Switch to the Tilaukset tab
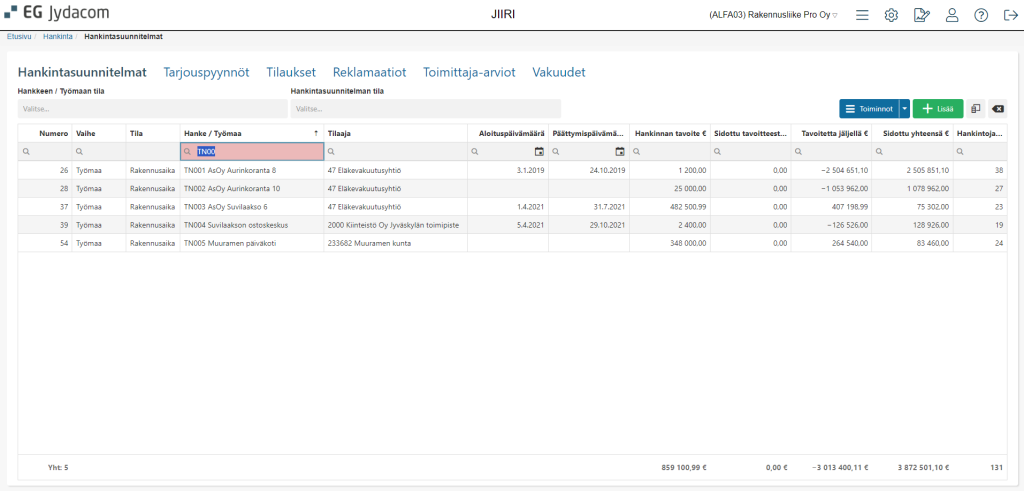Image resolution: width=1024 pixels, height=491 pixels. pyautogui.click(x=291, y=72)
